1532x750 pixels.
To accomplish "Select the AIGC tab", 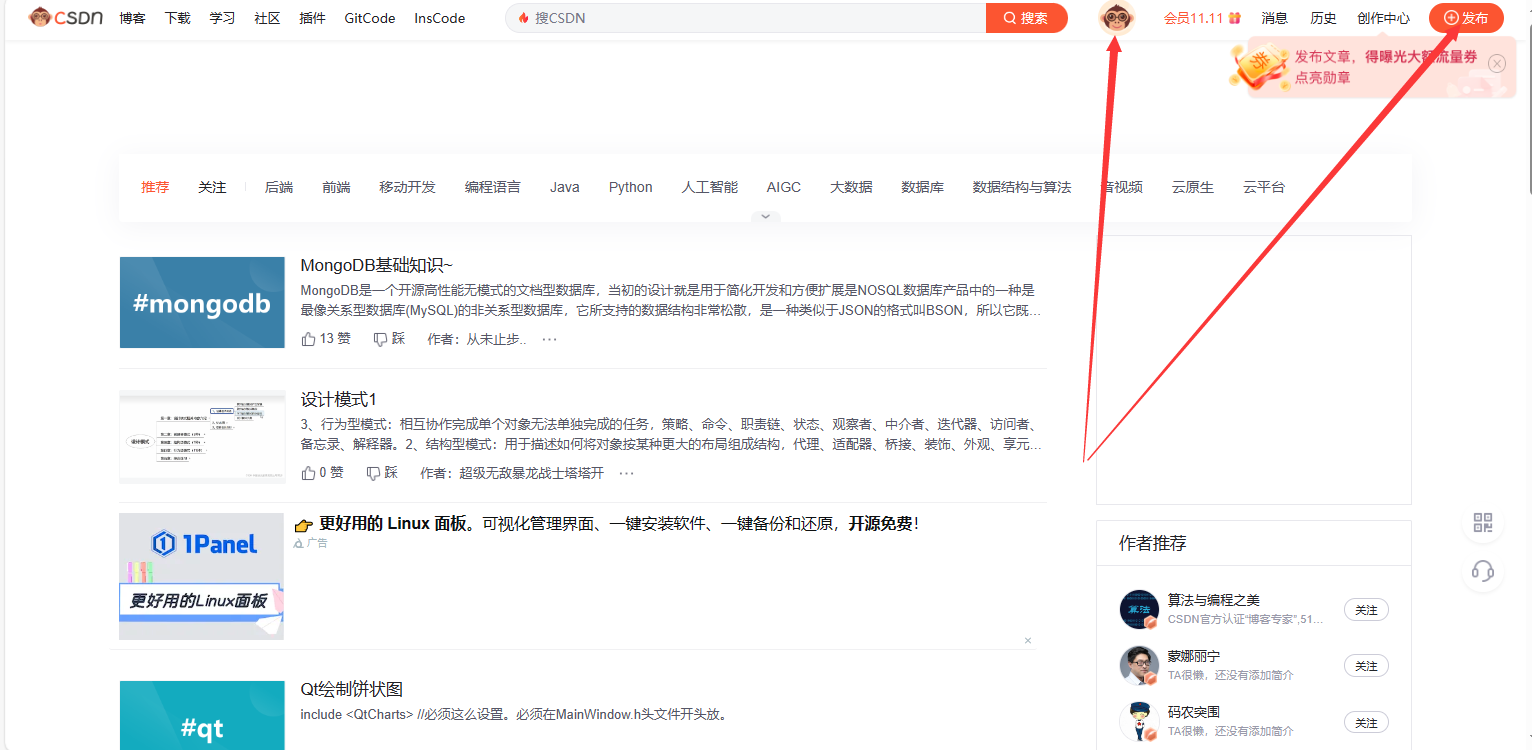I will 784,187.
